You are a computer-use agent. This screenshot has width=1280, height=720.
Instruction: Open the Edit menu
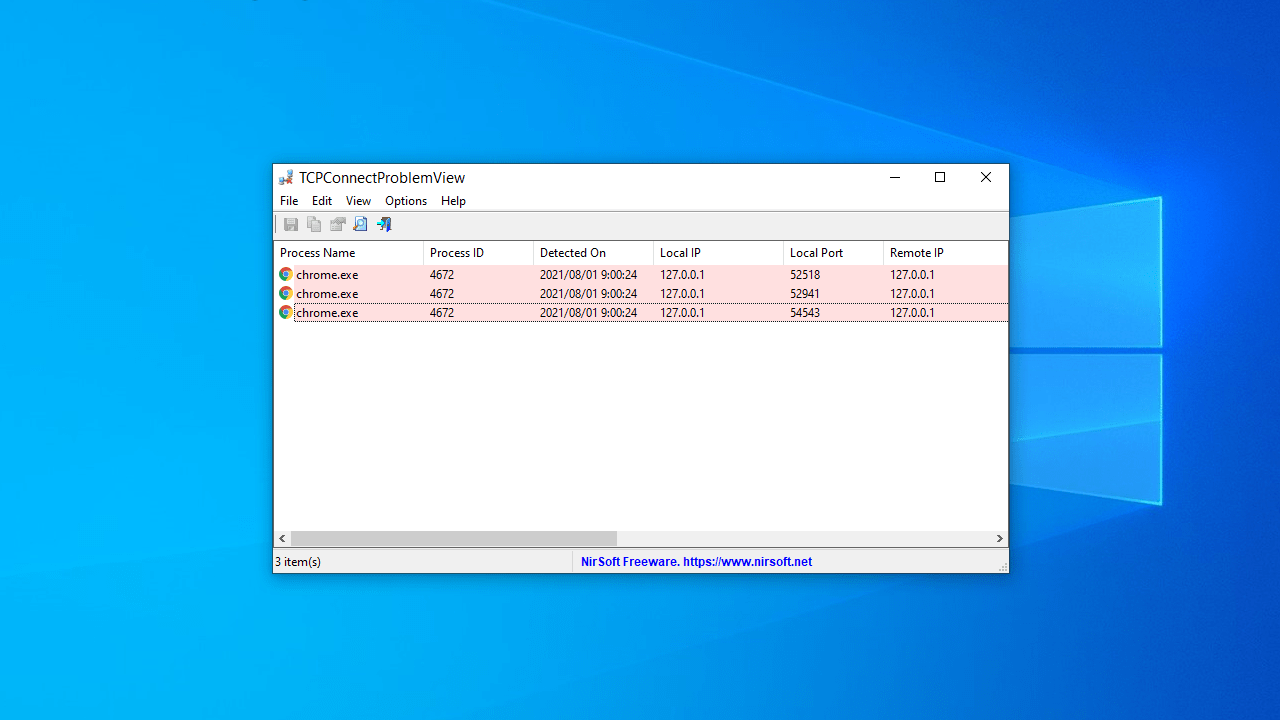coord(322,201)
